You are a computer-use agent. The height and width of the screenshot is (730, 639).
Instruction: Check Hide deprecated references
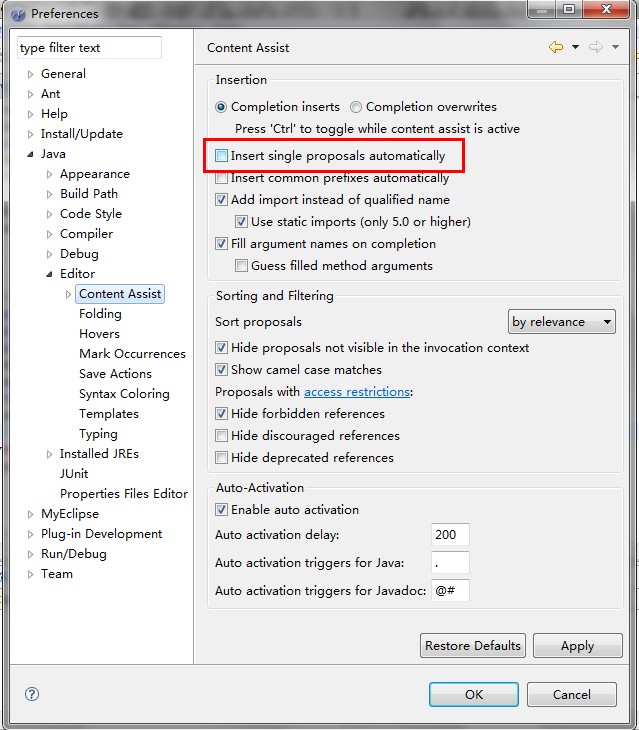[222, 458]
